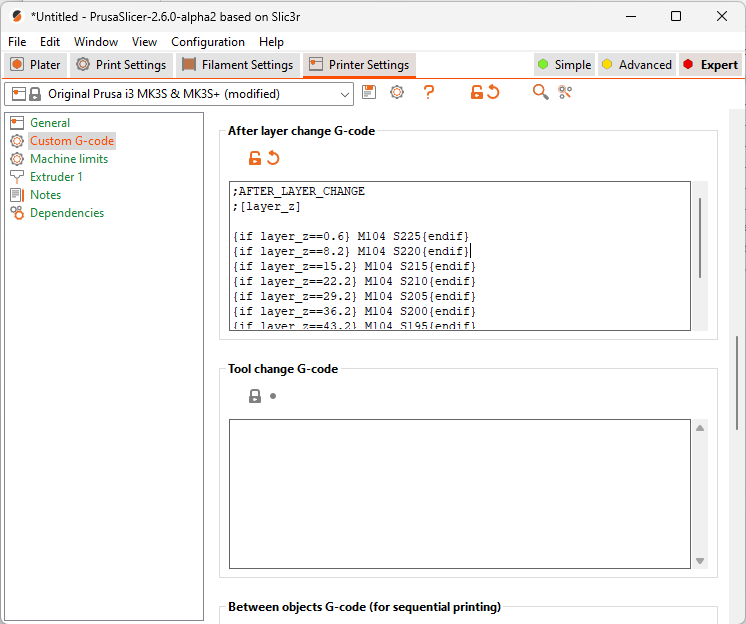Screen dimensions: 746x624
Task: Open the printer preset dropdown
Action: [x=345, y=94]
